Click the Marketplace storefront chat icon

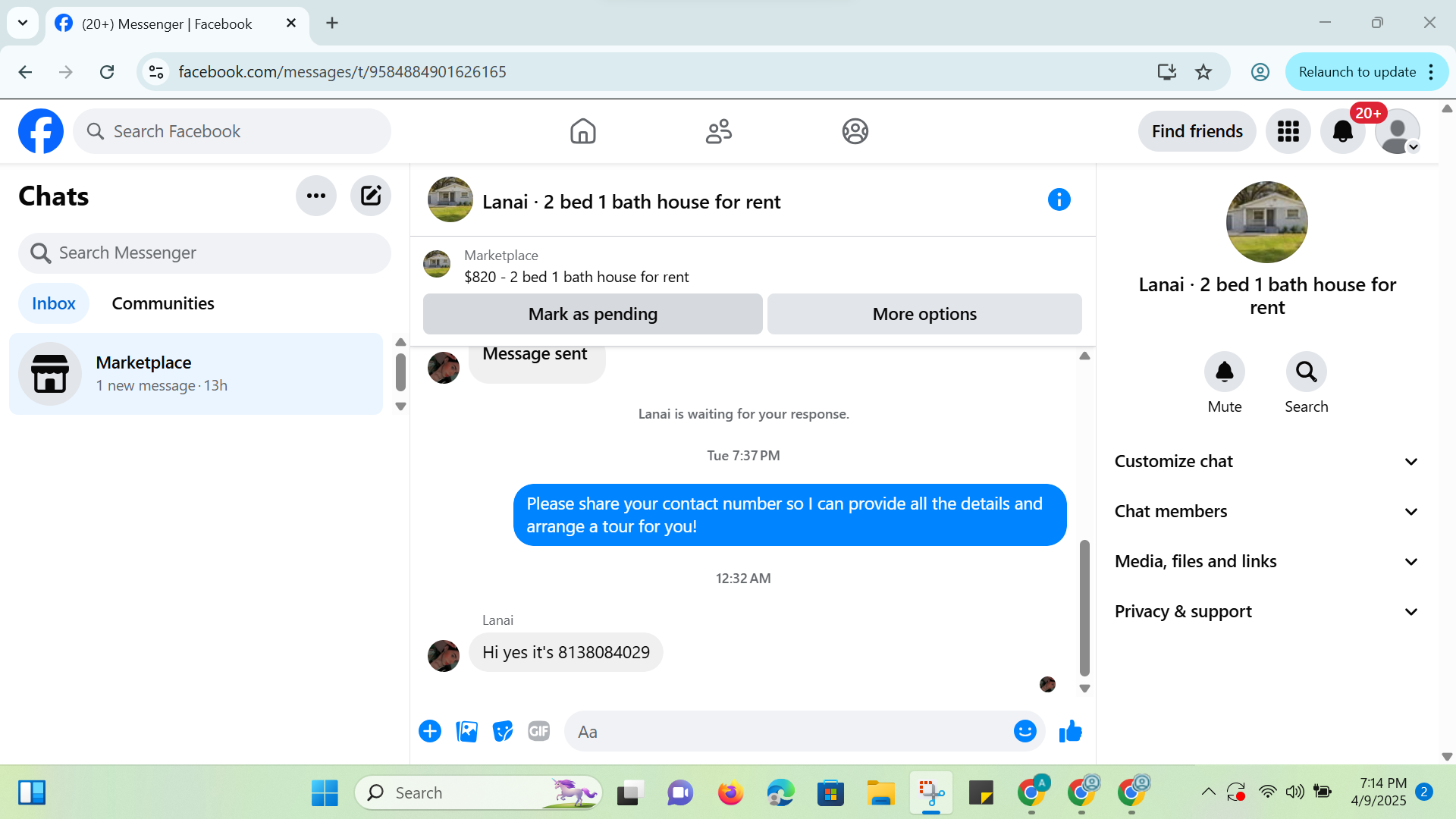click(50, 374)
